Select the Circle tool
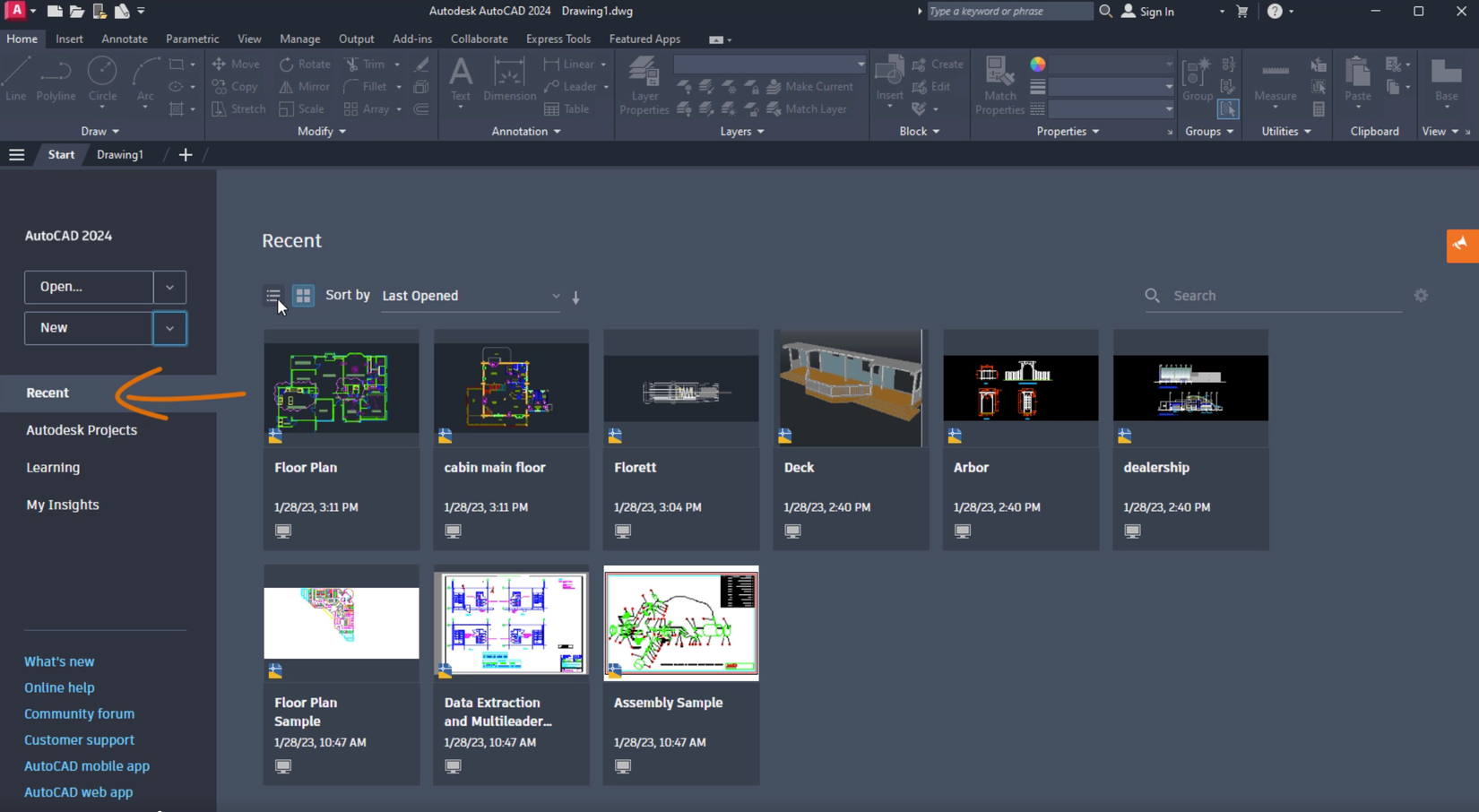Image resolution: width=1479 pixels, height=812 pixels. coord(102,79)
